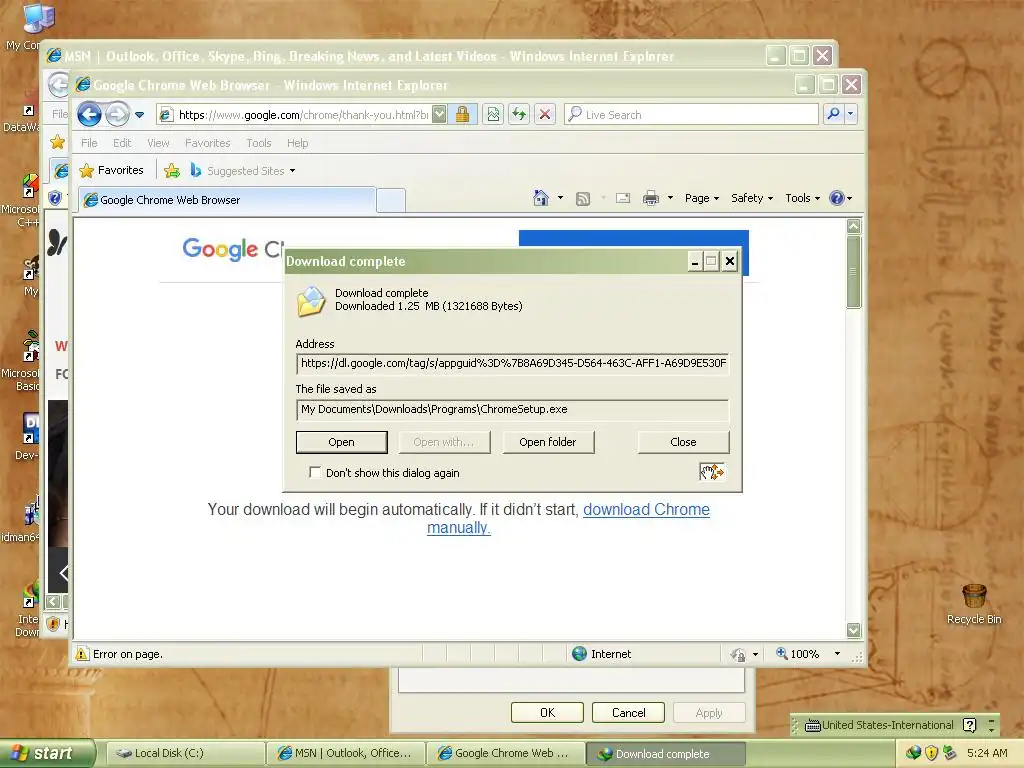The width and height of the screenshot is (1024, 768).
Task: Expand the Home button dropdown arrow
Action: click(560, 198)
